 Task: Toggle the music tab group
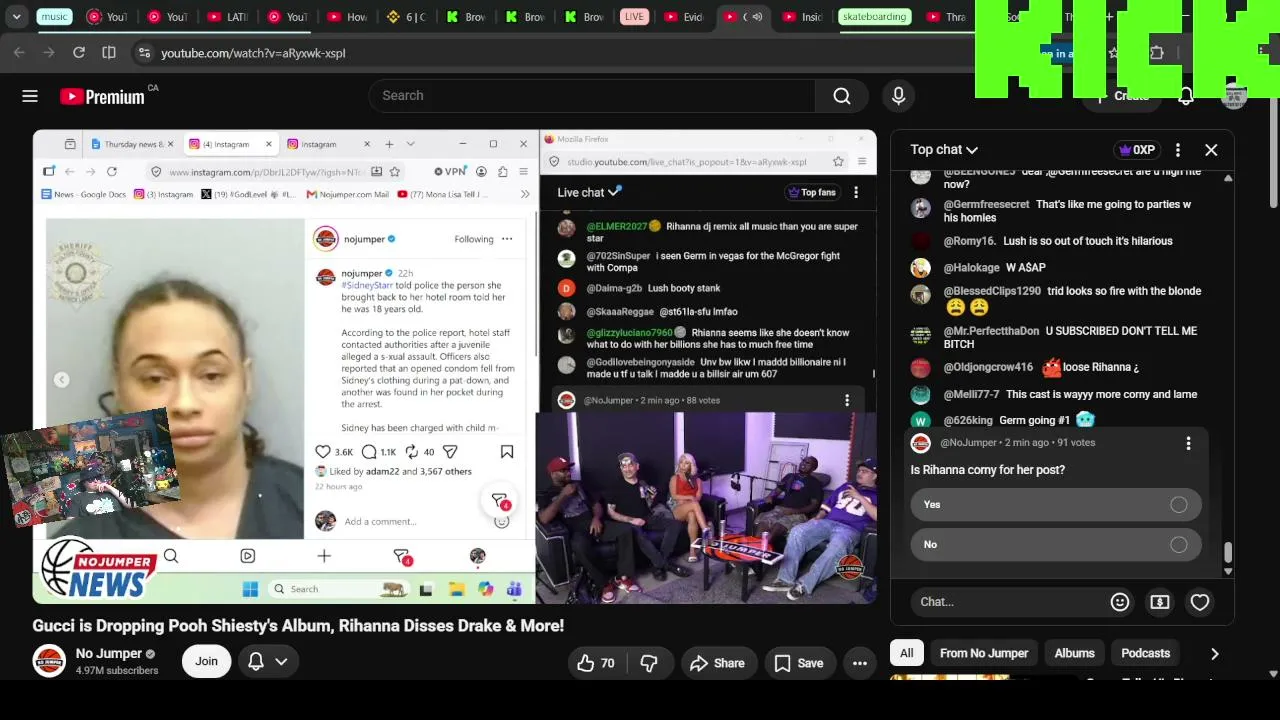click(x=55, y=17)
